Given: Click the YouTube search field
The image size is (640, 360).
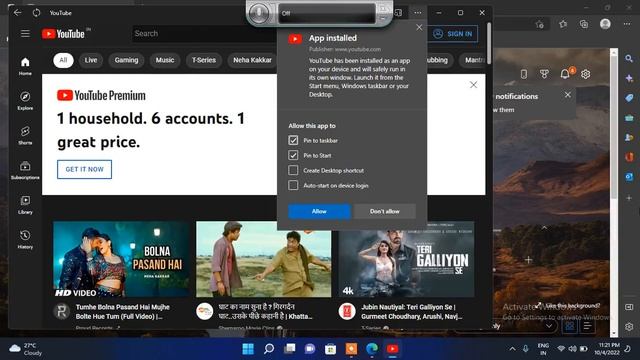Looking at the screenshot, I should pyautogui.click(x=204, y=34).
